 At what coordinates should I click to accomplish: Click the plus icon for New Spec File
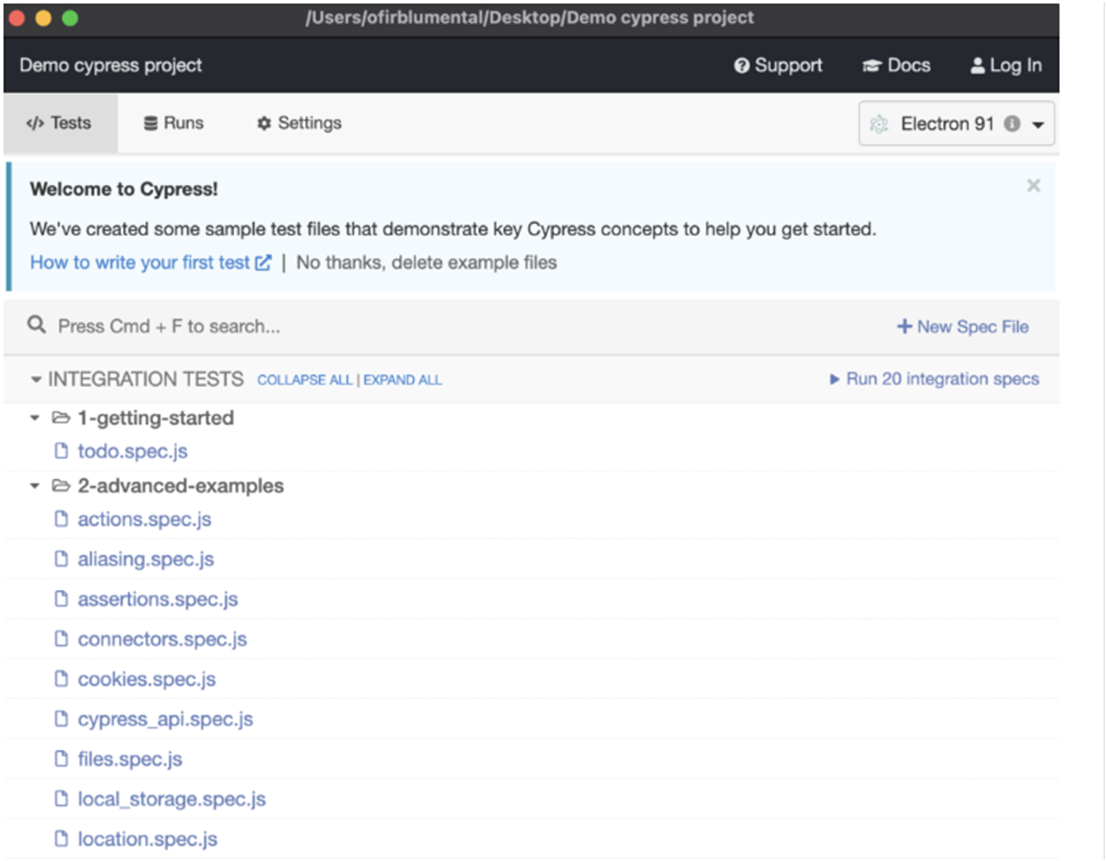tap(904, 326)
